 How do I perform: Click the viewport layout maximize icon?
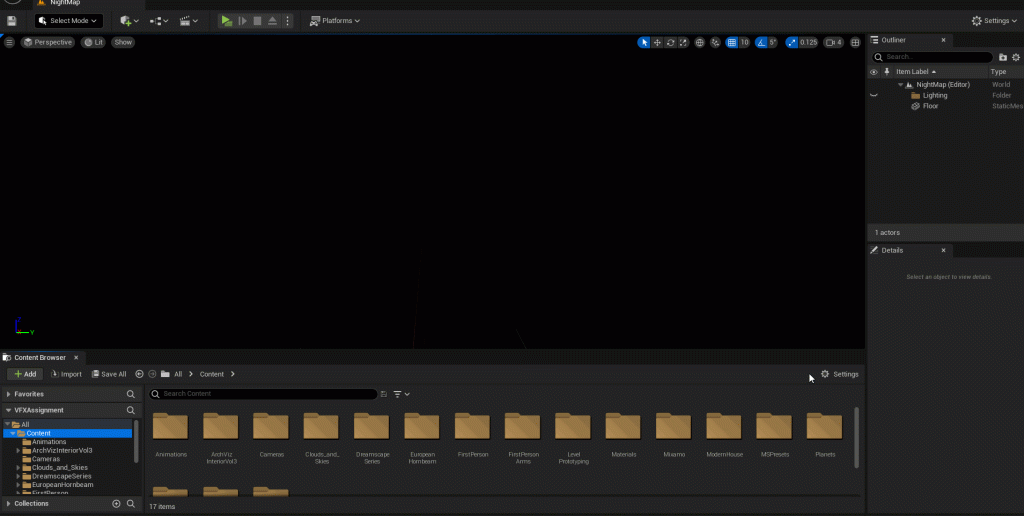click(x=856, y=43)
